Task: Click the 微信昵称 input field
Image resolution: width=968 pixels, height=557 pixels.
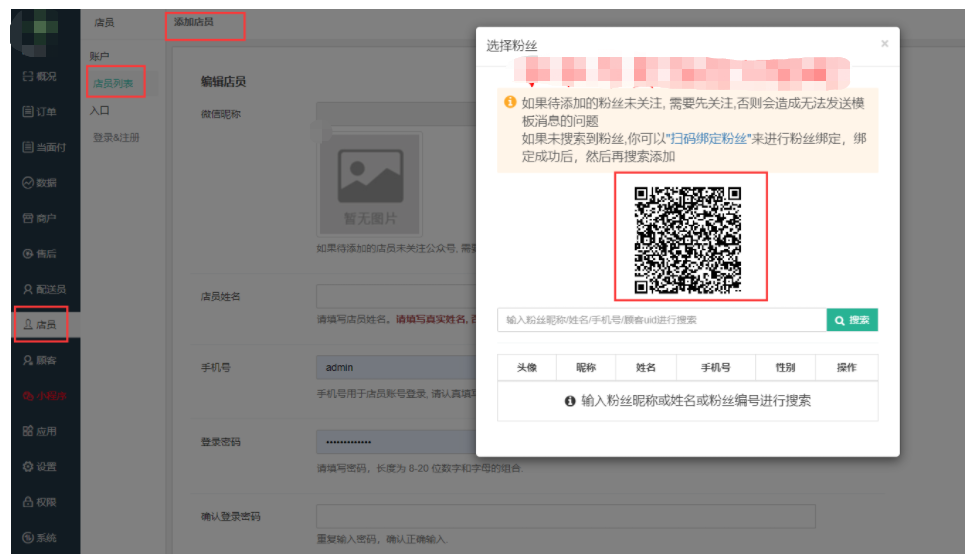Action: (x=396, y=114)
